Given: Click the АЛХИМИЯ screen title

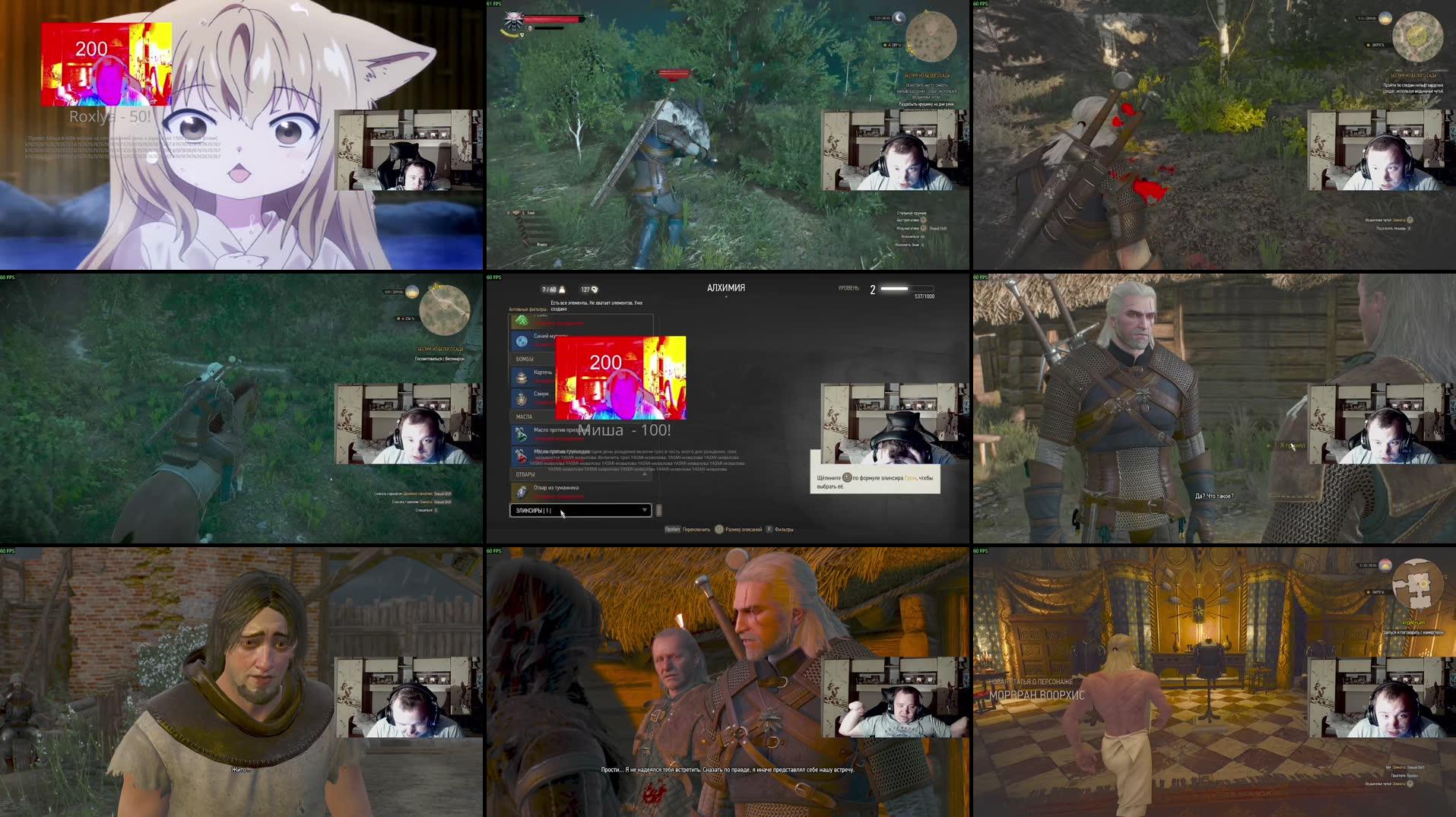Looking at the screenshot, I should click(x=726, y=288).
